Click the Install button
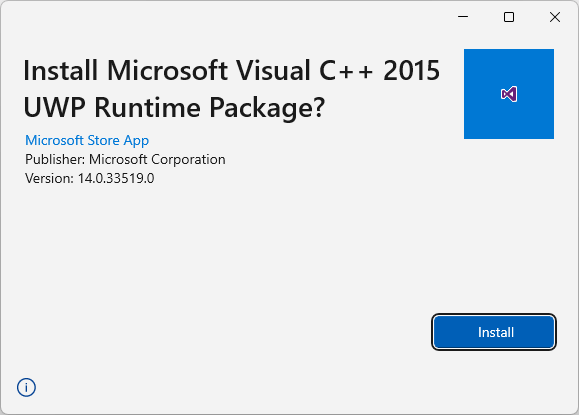The image size is (579, 415). pos(494,332)
